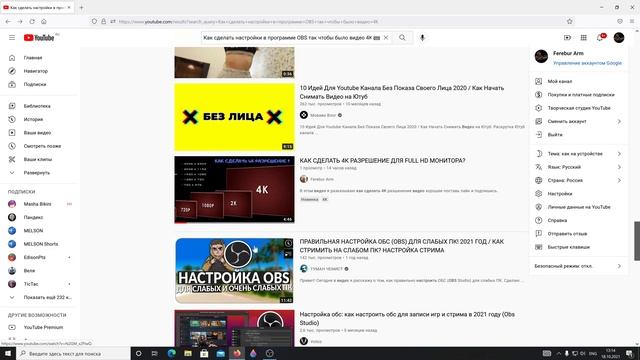Open the Windows Start button
Screen dimensions: 640x360
tap(8, 353)
